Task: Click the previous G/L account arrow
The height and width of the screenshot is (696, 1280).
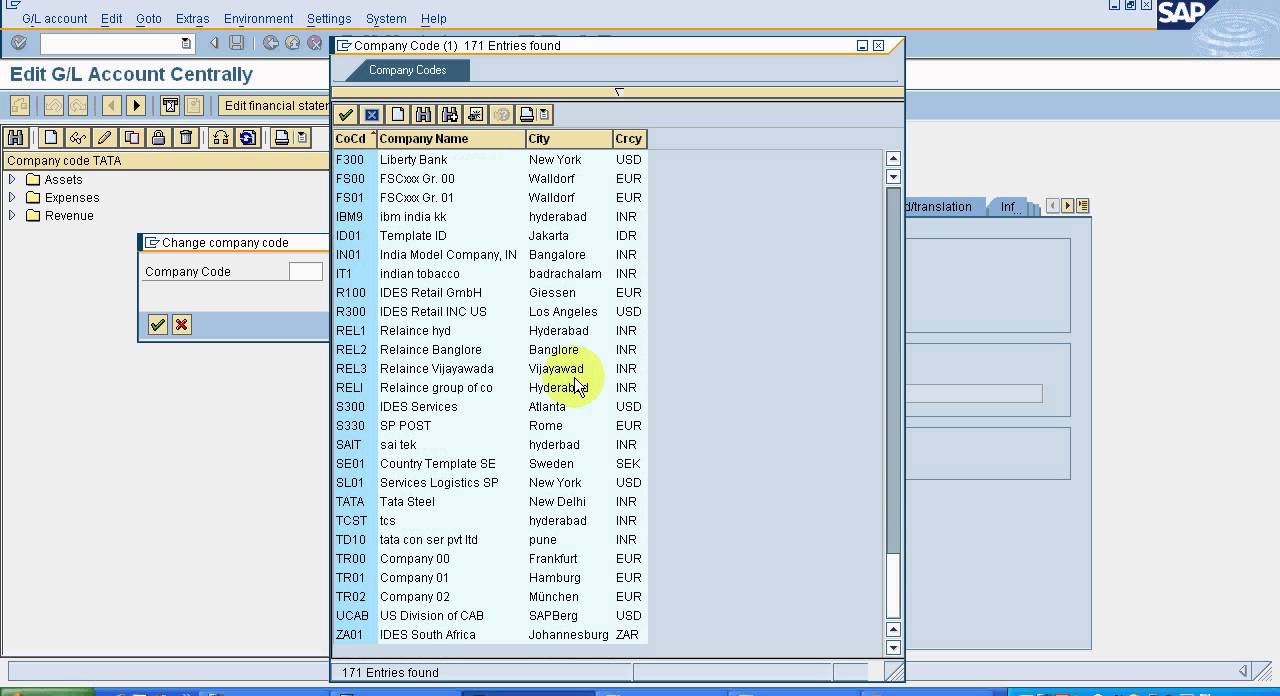Action: pyautogui.click(x=112, y=105)
